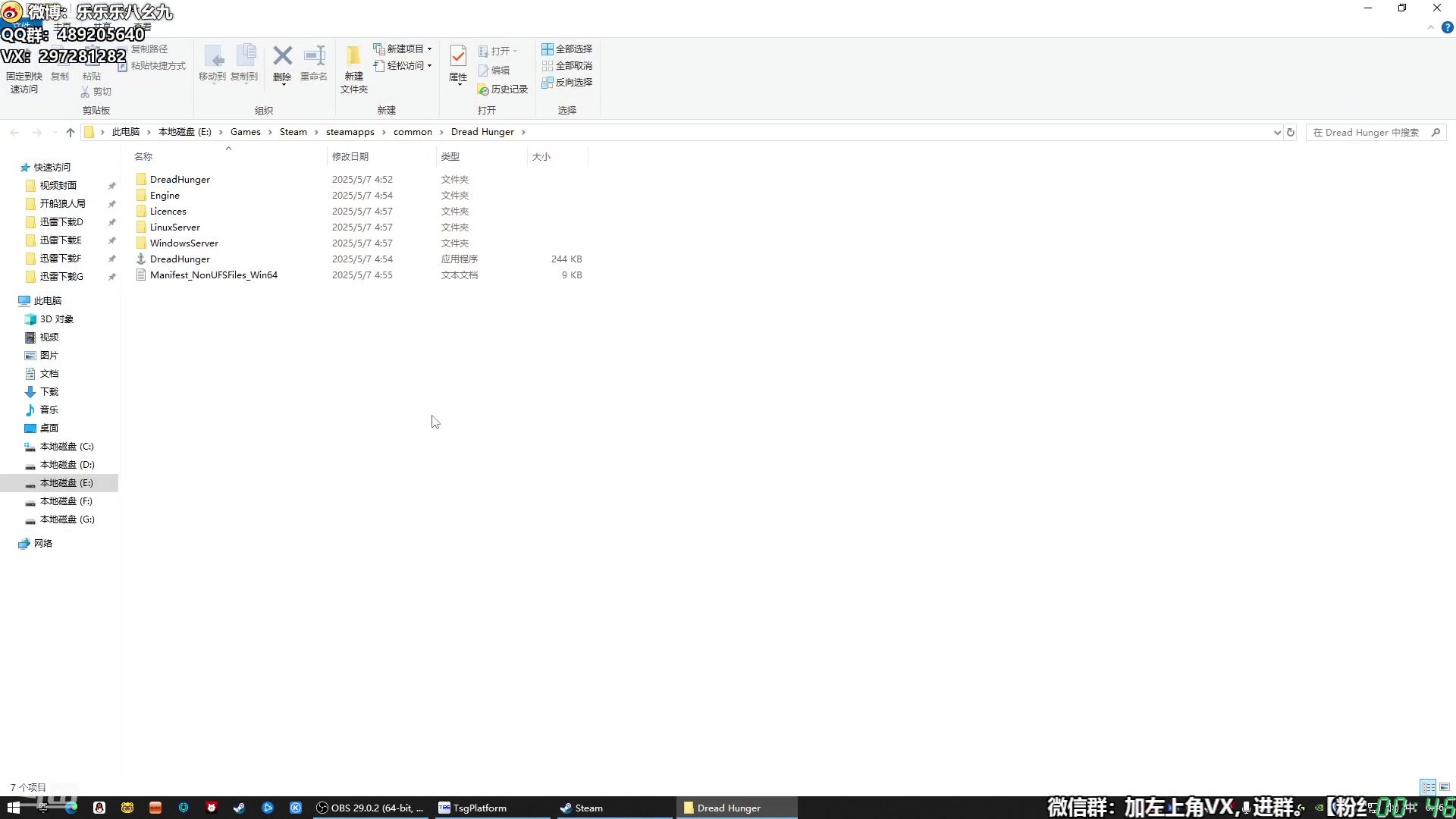Image resolution: width=1456 pixels, height=819 pixels.
Task: Open Properties (属性) in ribbon
Action: (x=458, y=65)
